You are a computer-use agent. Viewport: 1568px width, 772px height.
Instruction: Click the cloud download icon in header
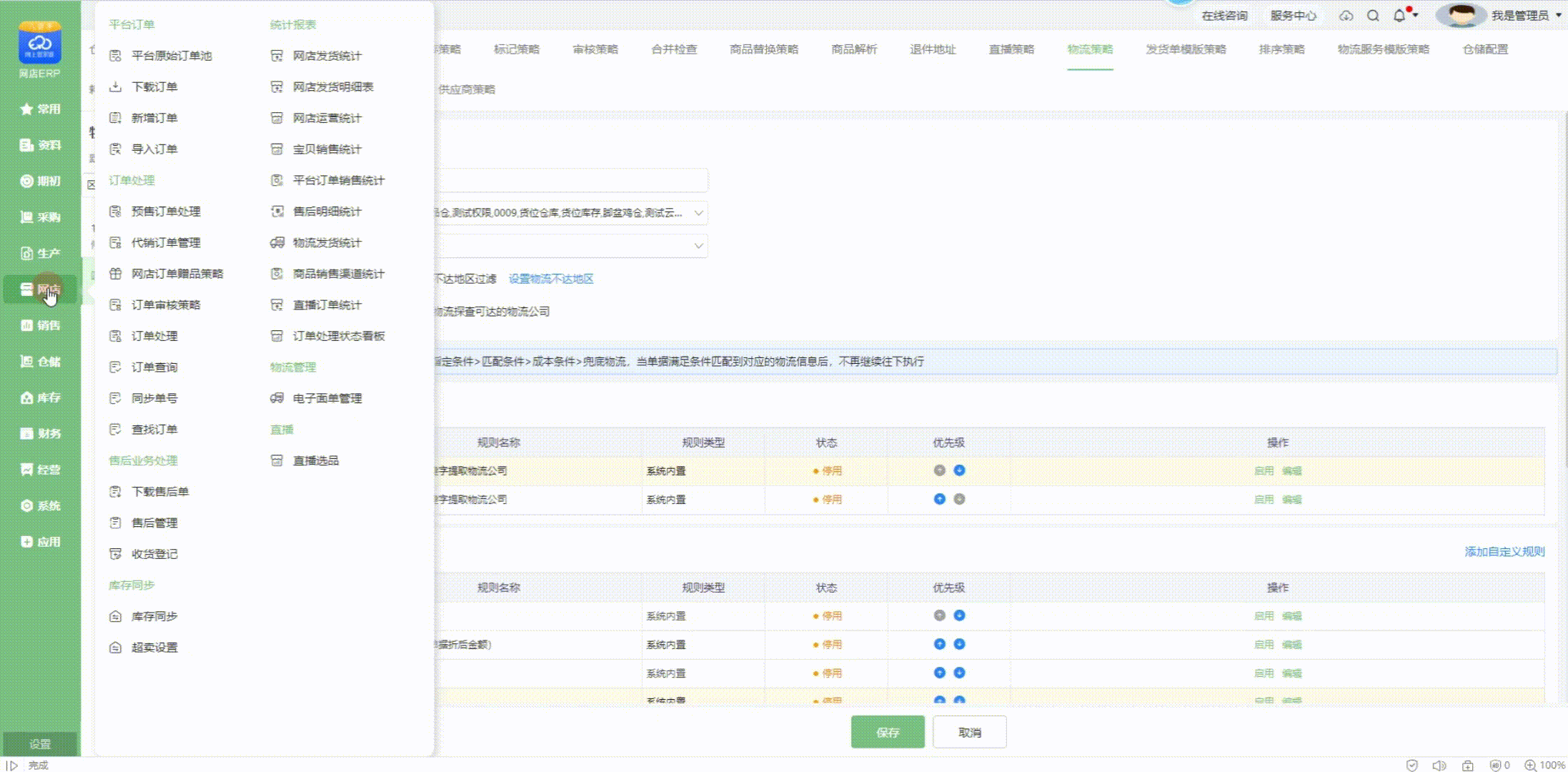tap(1346, 16)
